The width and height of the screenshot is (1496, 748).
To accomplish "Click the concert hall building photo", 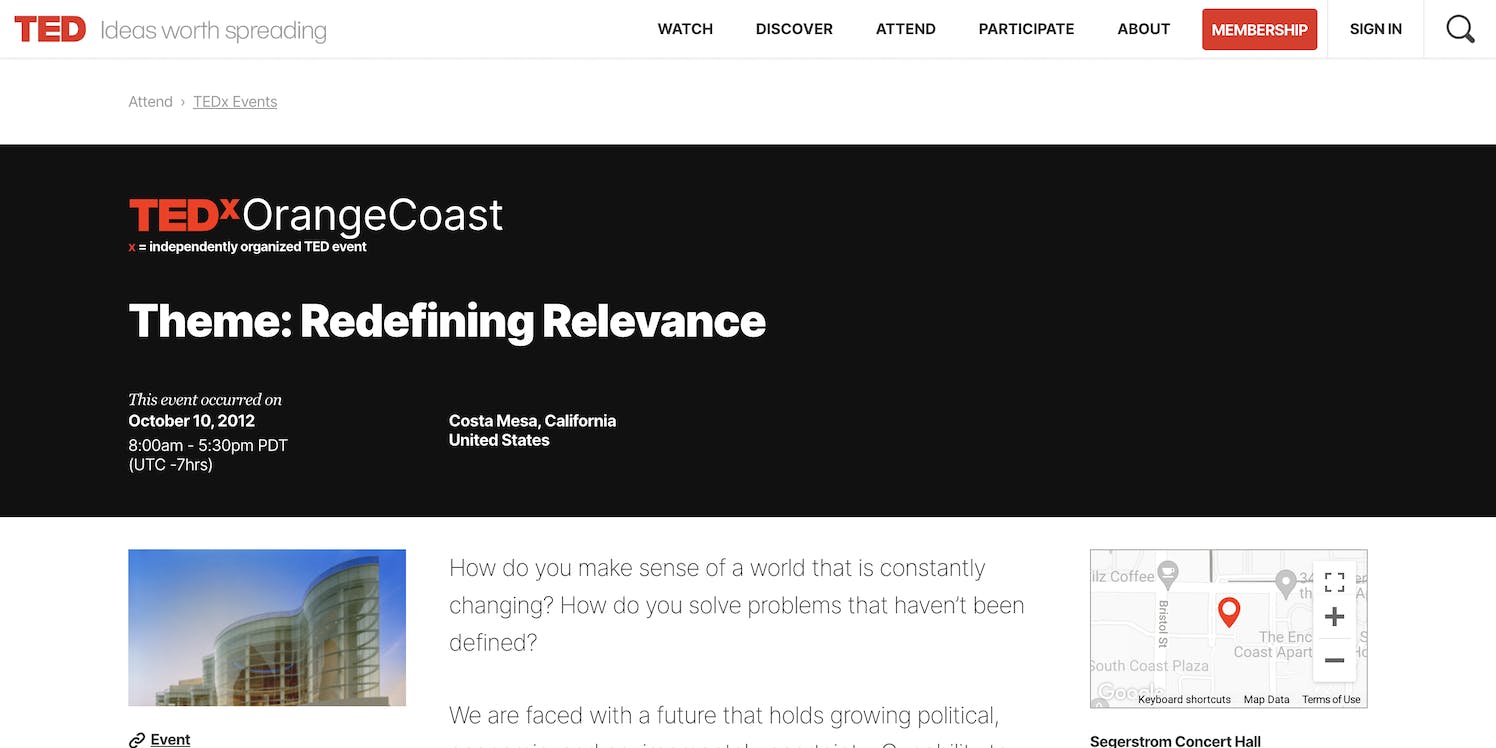I will (x=267, y=628).
